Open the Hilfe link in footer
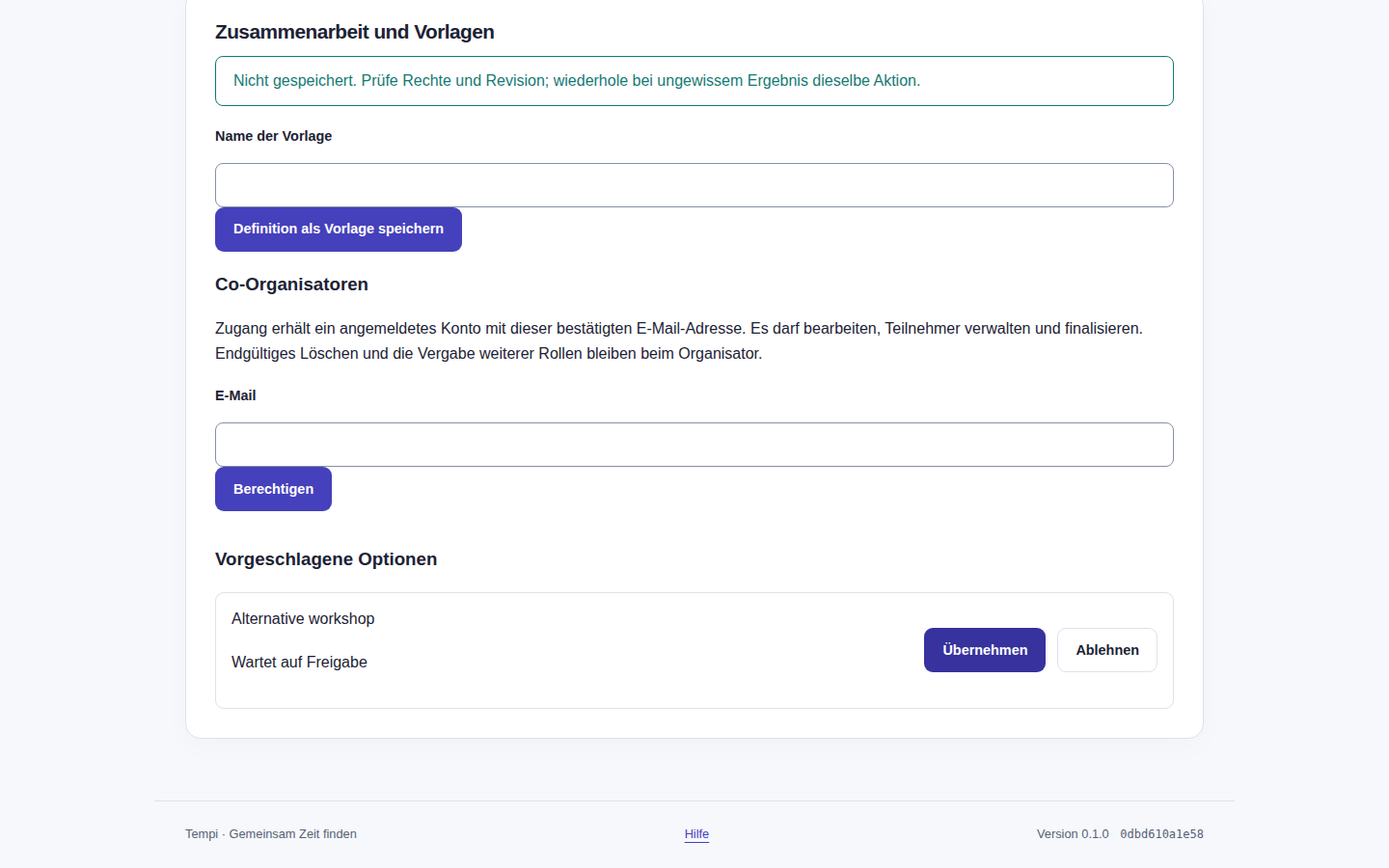The image size is (1389, 868). click(696, 834)
